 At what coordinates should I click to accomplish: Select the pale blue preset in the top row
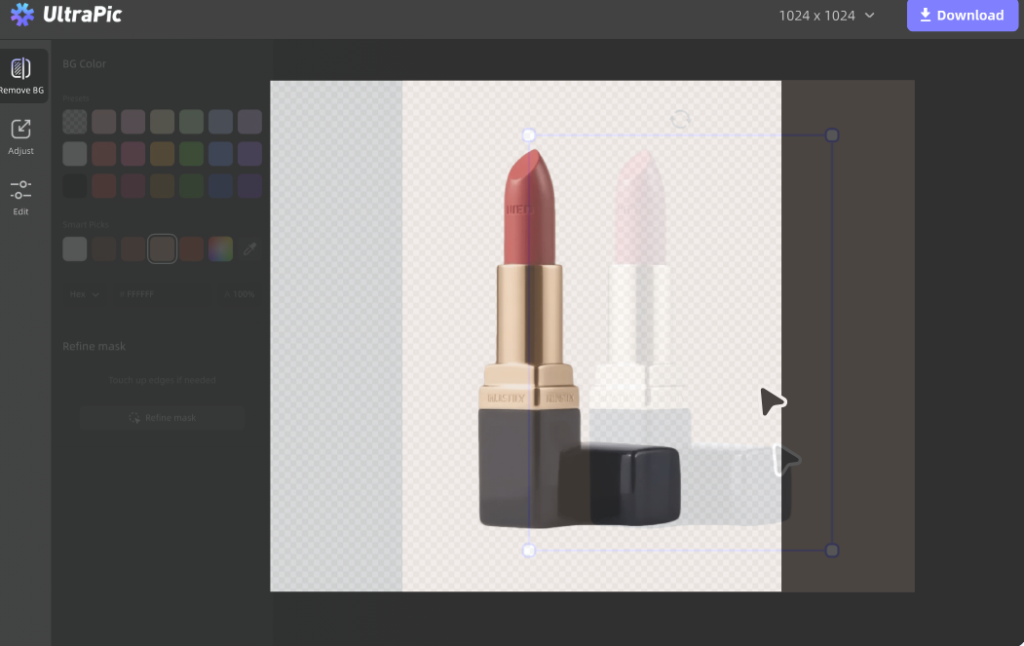(221, 121)
